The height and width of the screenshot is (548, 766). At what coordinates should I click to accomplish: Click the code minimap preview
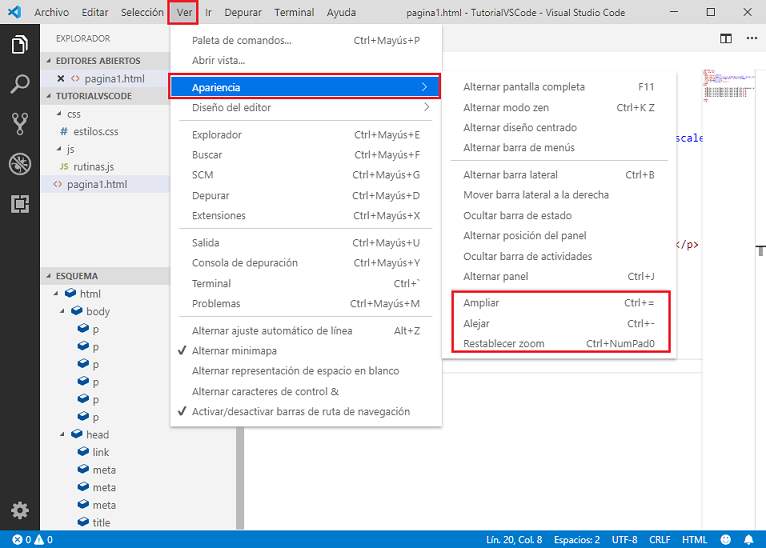click(727, 85)
